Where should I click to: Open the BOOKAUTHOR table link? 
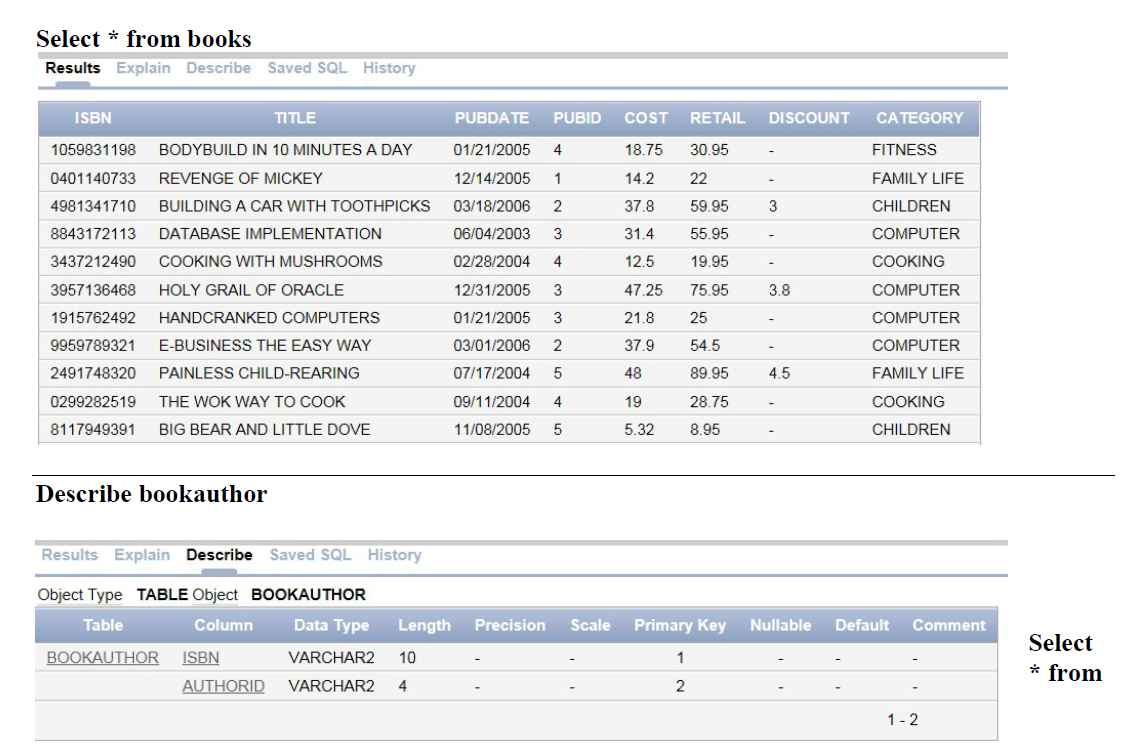click(x=99, y=657)
